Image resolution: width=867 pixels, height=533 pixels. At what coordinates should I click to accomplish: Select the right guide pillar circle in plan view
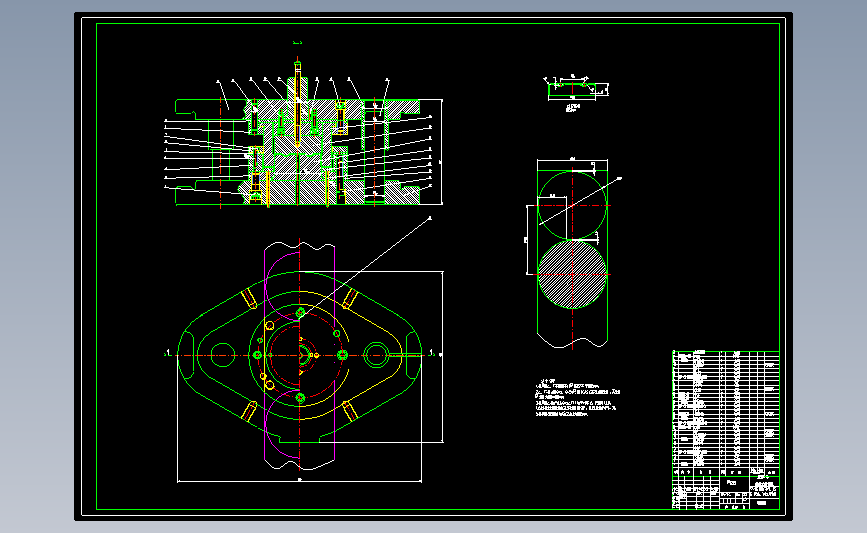pyautogui.click(x=376, y=354)
